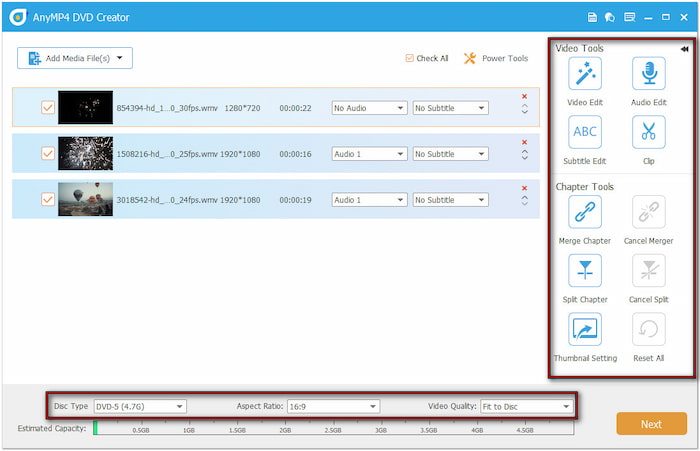The width and height of the screenshot is (700, 451).
Task: Uncheck the 1508216-hd video checkbox
Action: coord(48,154)
